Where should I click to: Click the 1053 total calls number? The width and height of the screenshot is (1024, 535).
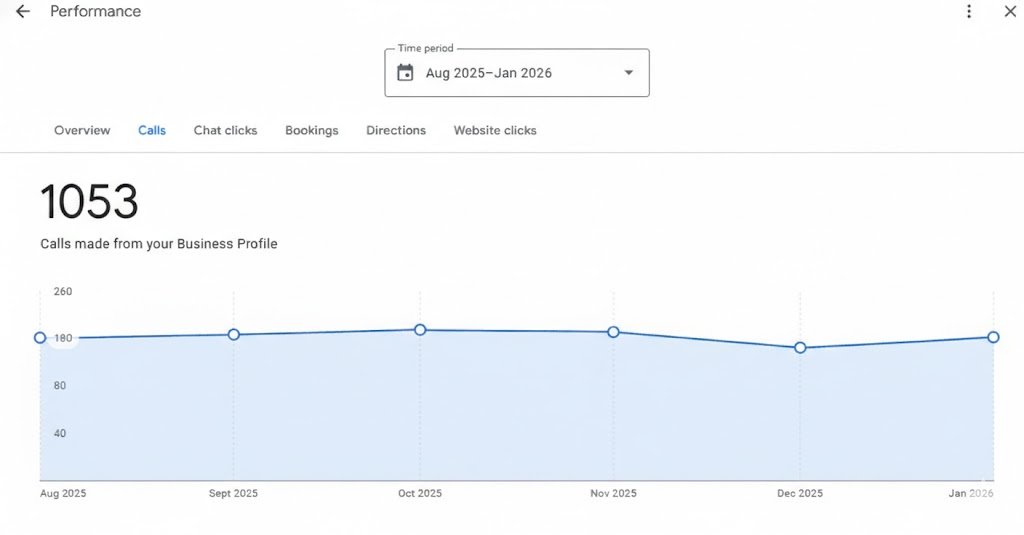tap(89, 203)
